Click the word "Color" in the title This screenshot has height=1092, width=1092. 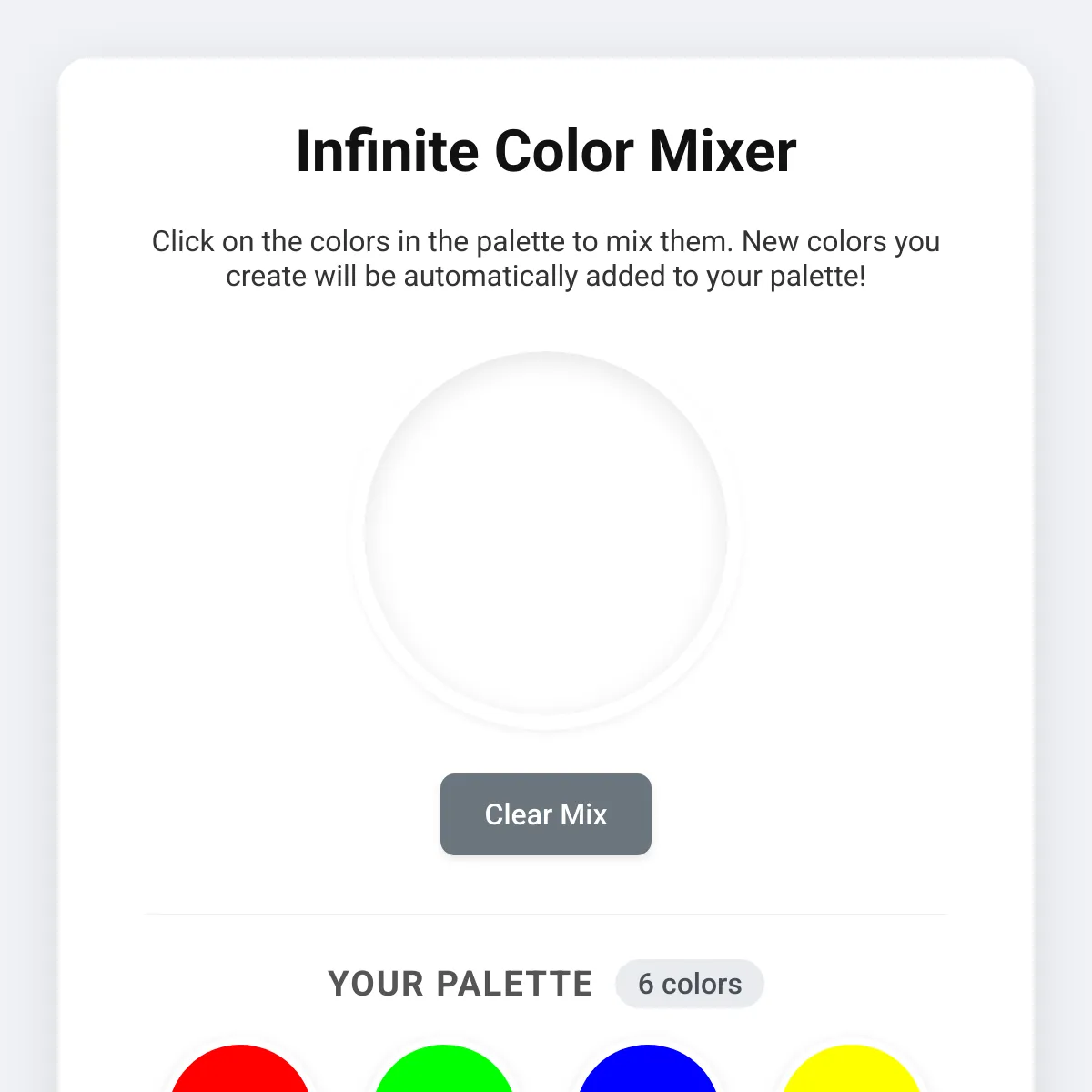(563, 151)
